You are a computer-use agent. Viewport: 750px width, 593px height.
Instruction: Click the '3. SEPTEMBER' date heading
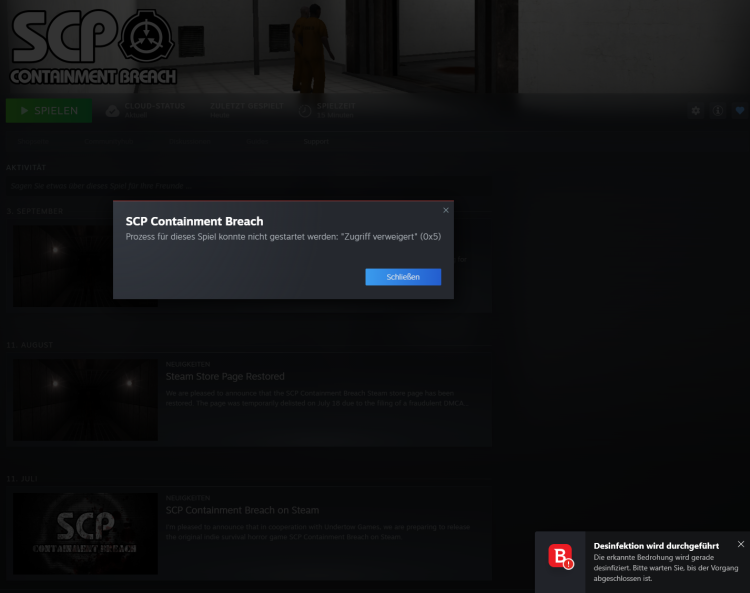pyautogui.click(x=34, y=211)
